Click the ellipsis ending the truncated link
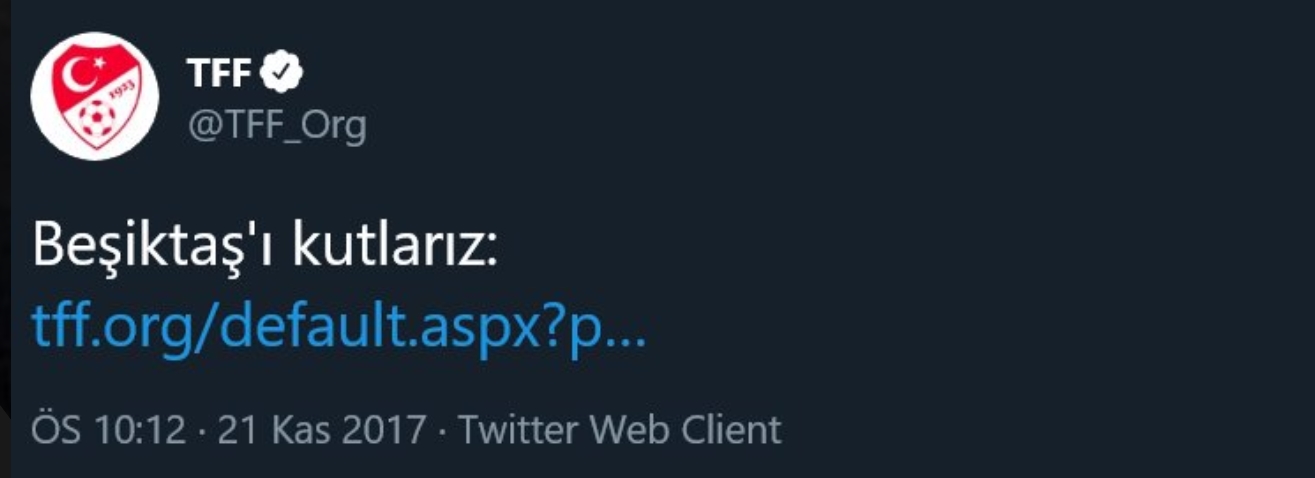The image size is (1315, 478). 624,330
